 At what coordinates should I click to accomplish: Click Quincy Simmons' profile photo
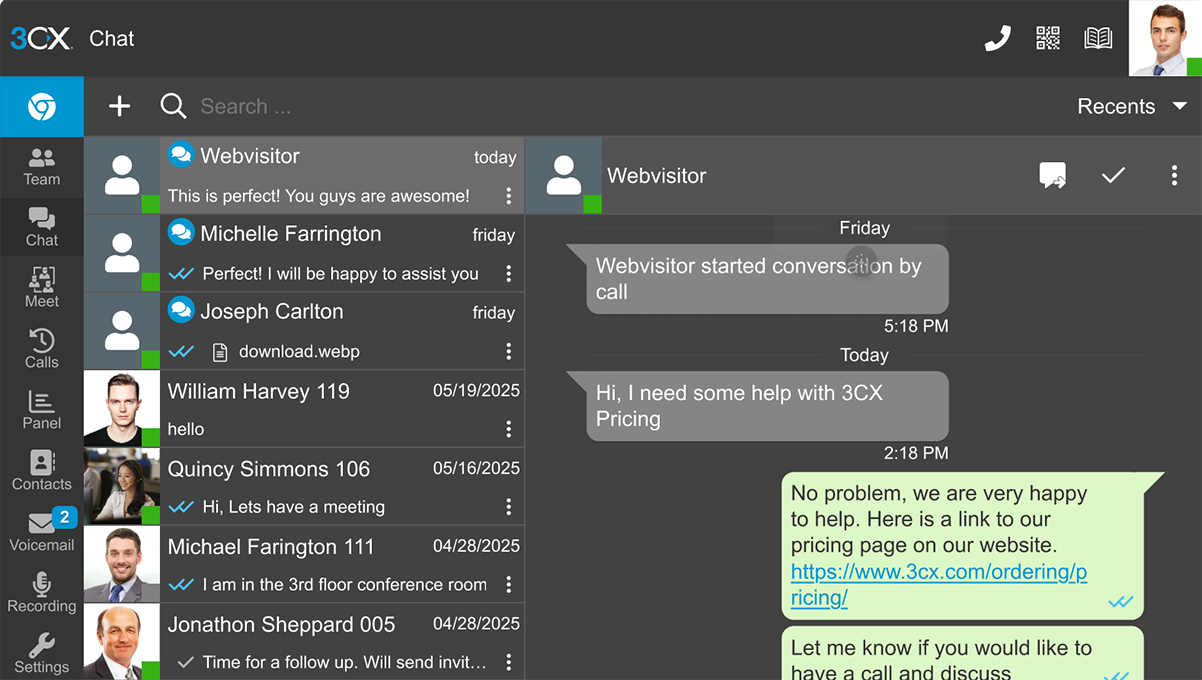pos(122,486)
